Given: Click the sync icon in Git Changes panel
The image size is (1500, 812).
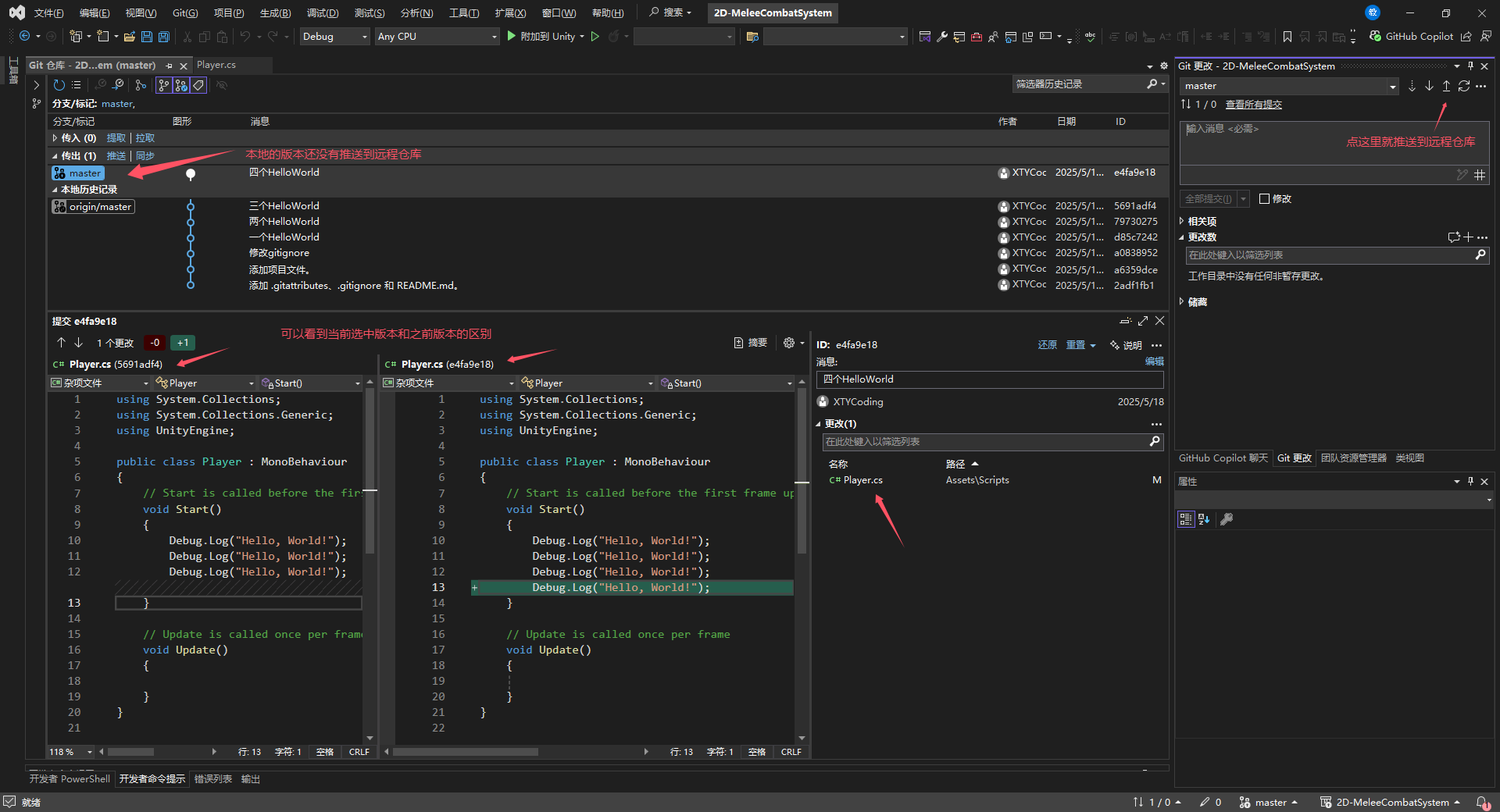Looking at the screenshot, I should click(1463, 86).
